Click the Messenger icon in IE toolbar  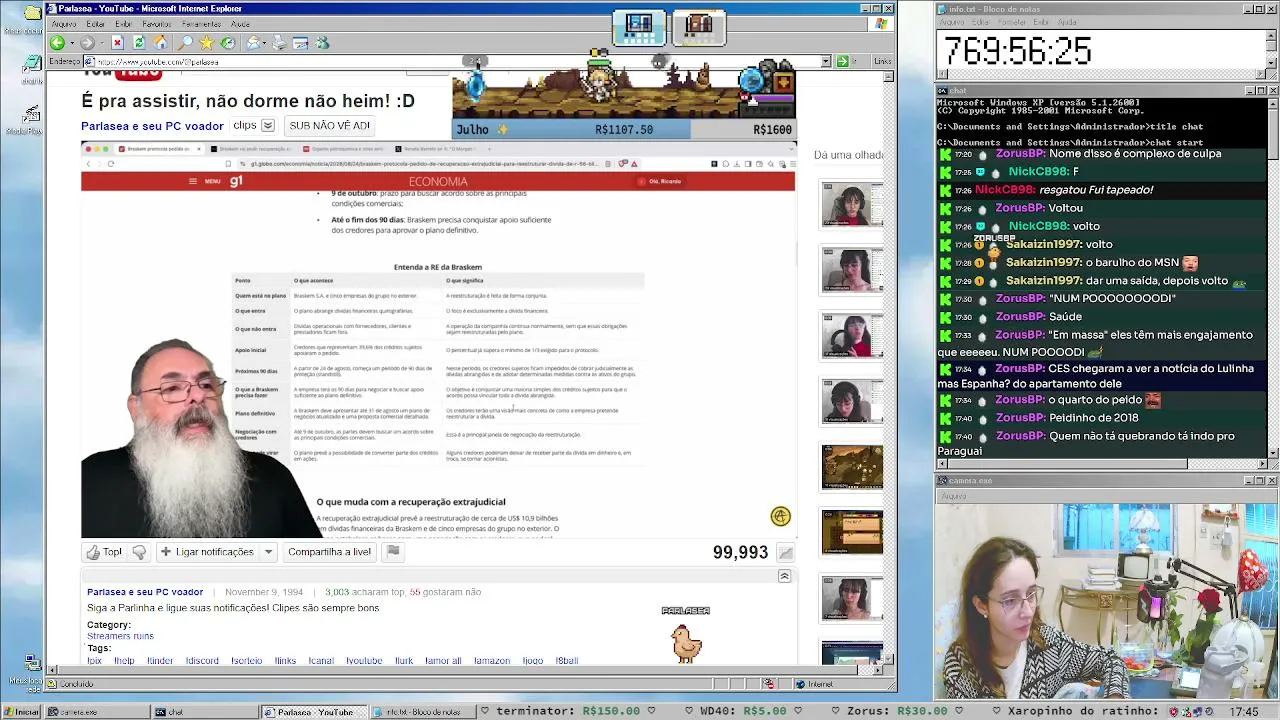322,43
